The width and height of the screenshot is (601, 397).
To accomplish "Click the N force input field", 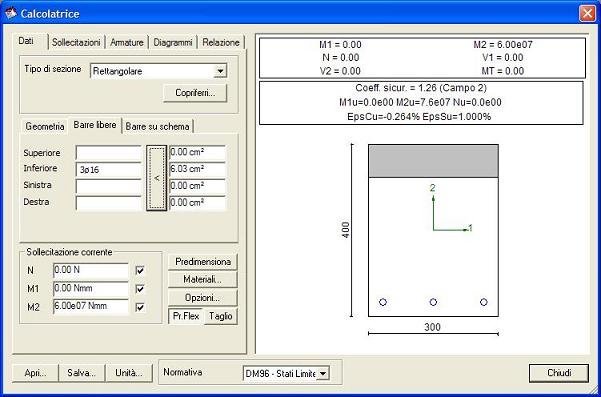I will (x=91, y=271).
